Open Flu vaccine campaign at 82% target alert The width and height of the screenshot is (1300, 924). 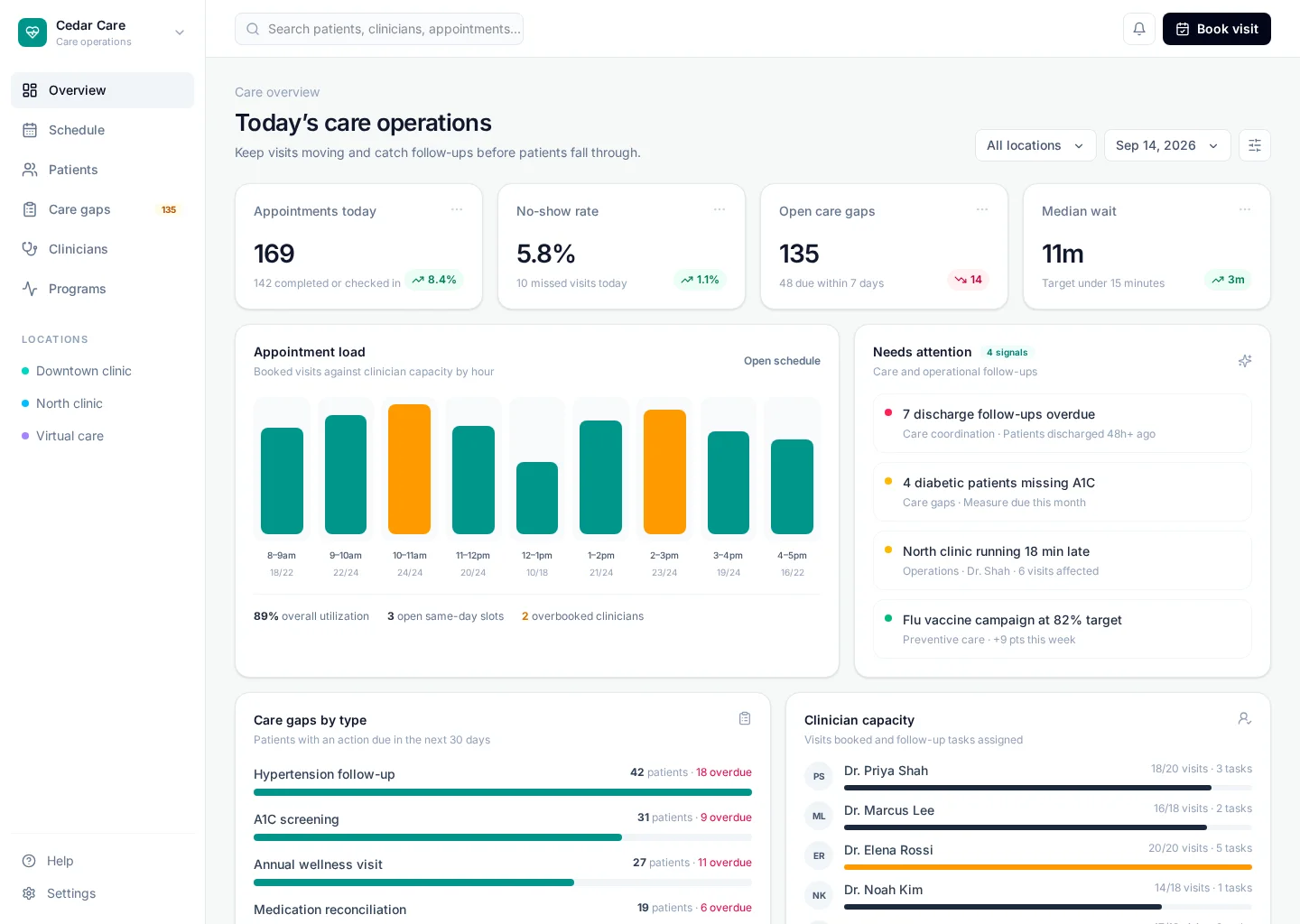coord(1063,629)
